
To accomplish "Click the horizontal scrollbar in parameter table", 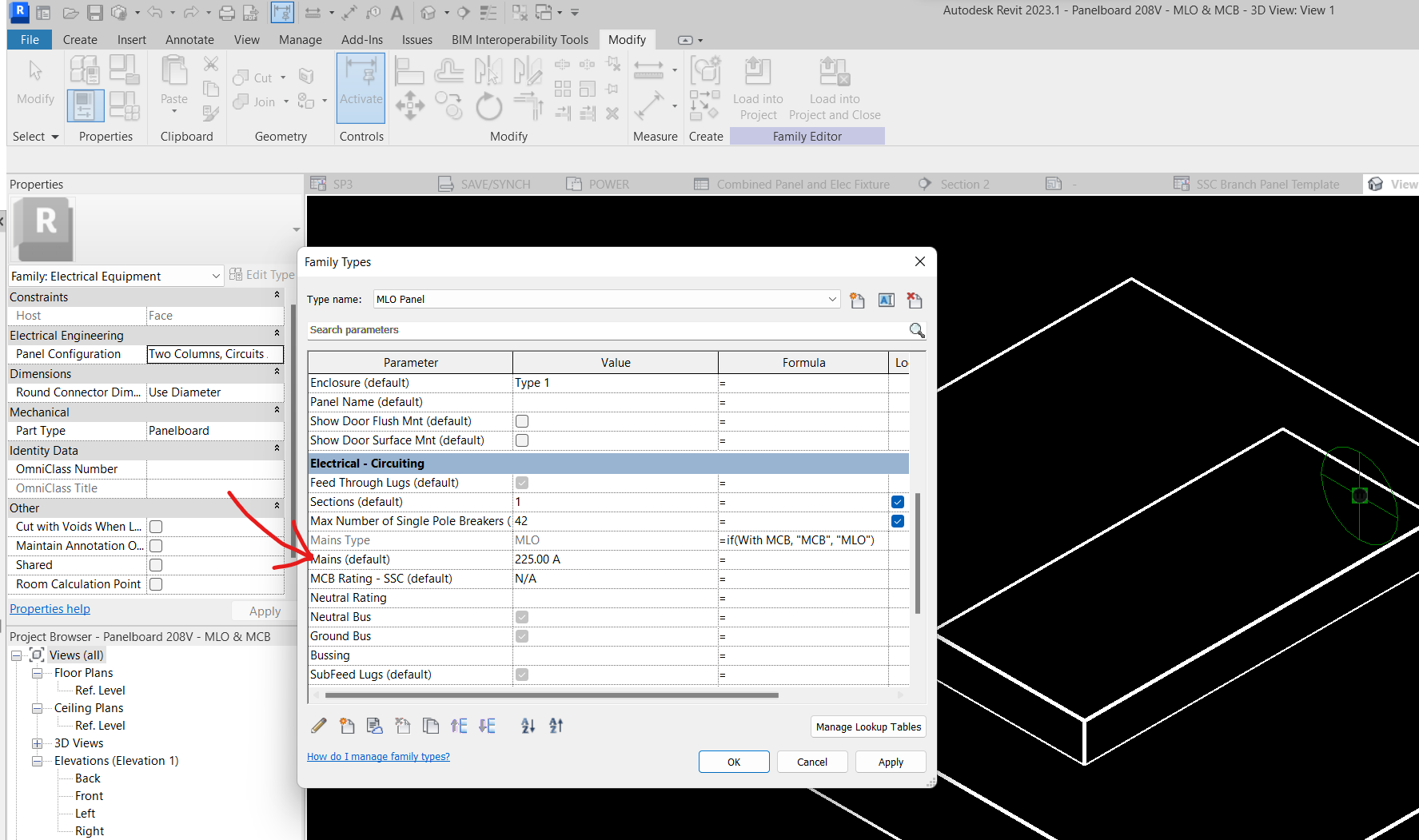I will 552,695.
